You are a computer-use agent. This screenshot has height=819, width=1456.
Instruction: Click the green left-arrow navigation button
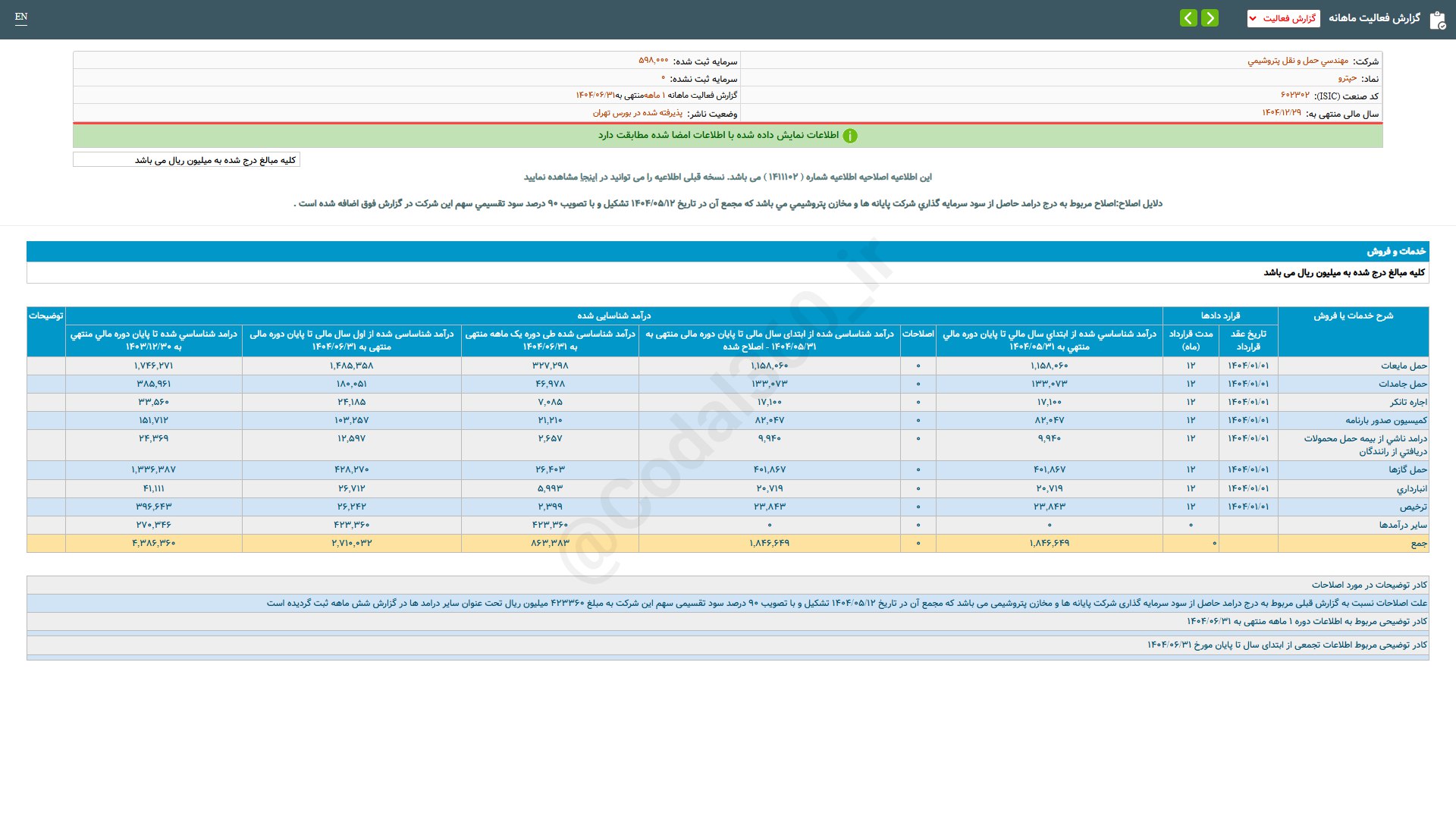click(x=1188, y=17)
